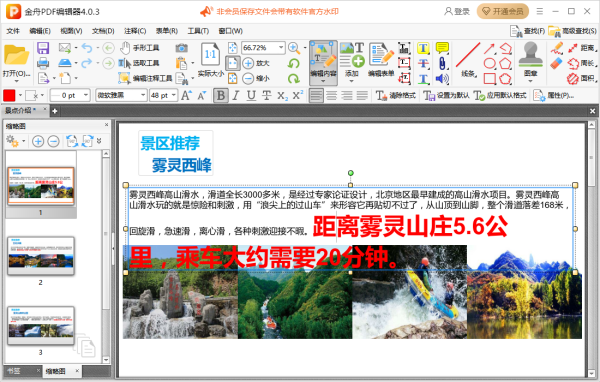Screen dimensions: 600x382
Task: Set left text alignment
Action: [x=316, y=95]
